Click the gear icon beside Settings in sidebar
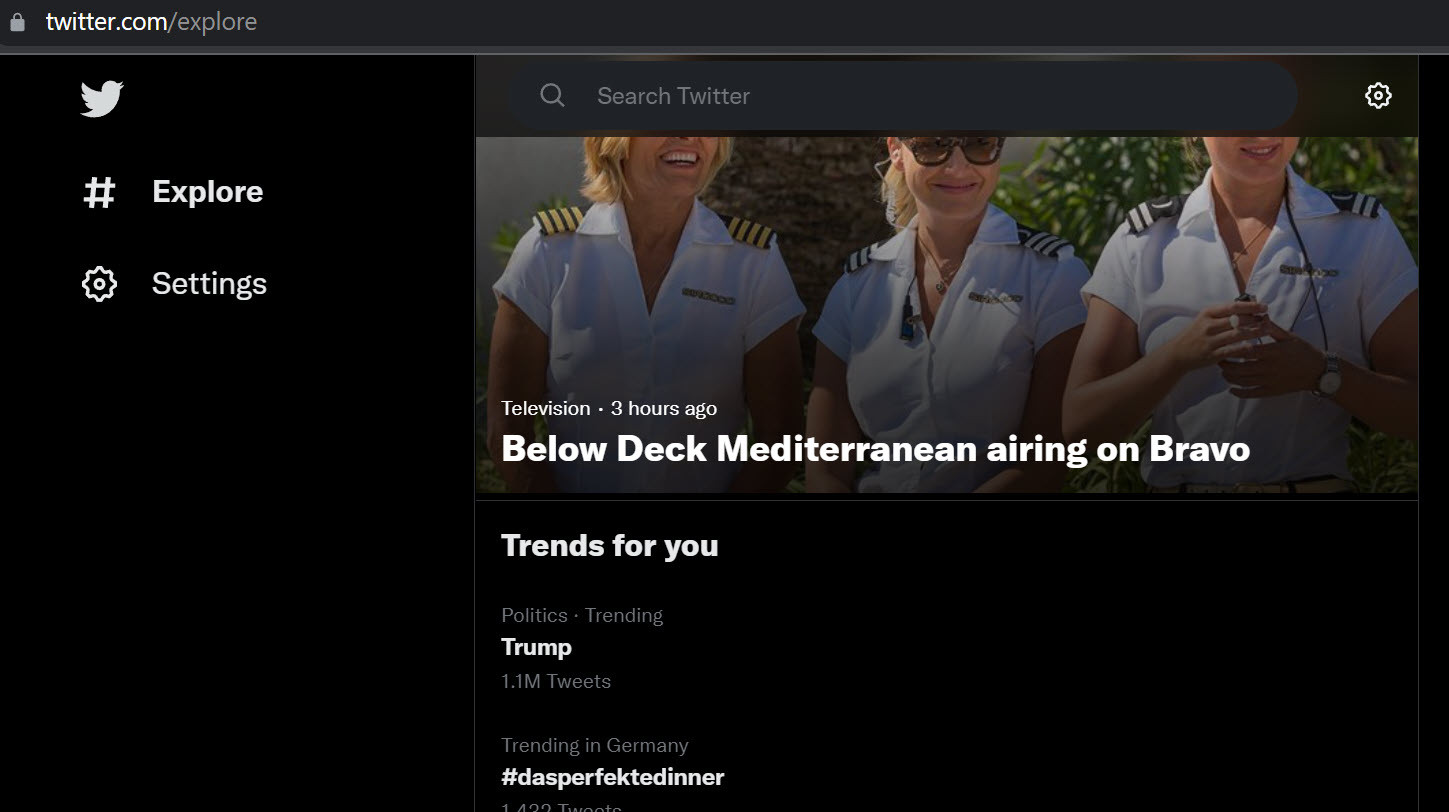Viewport: 1449px width, 812px height. point(99,284)
